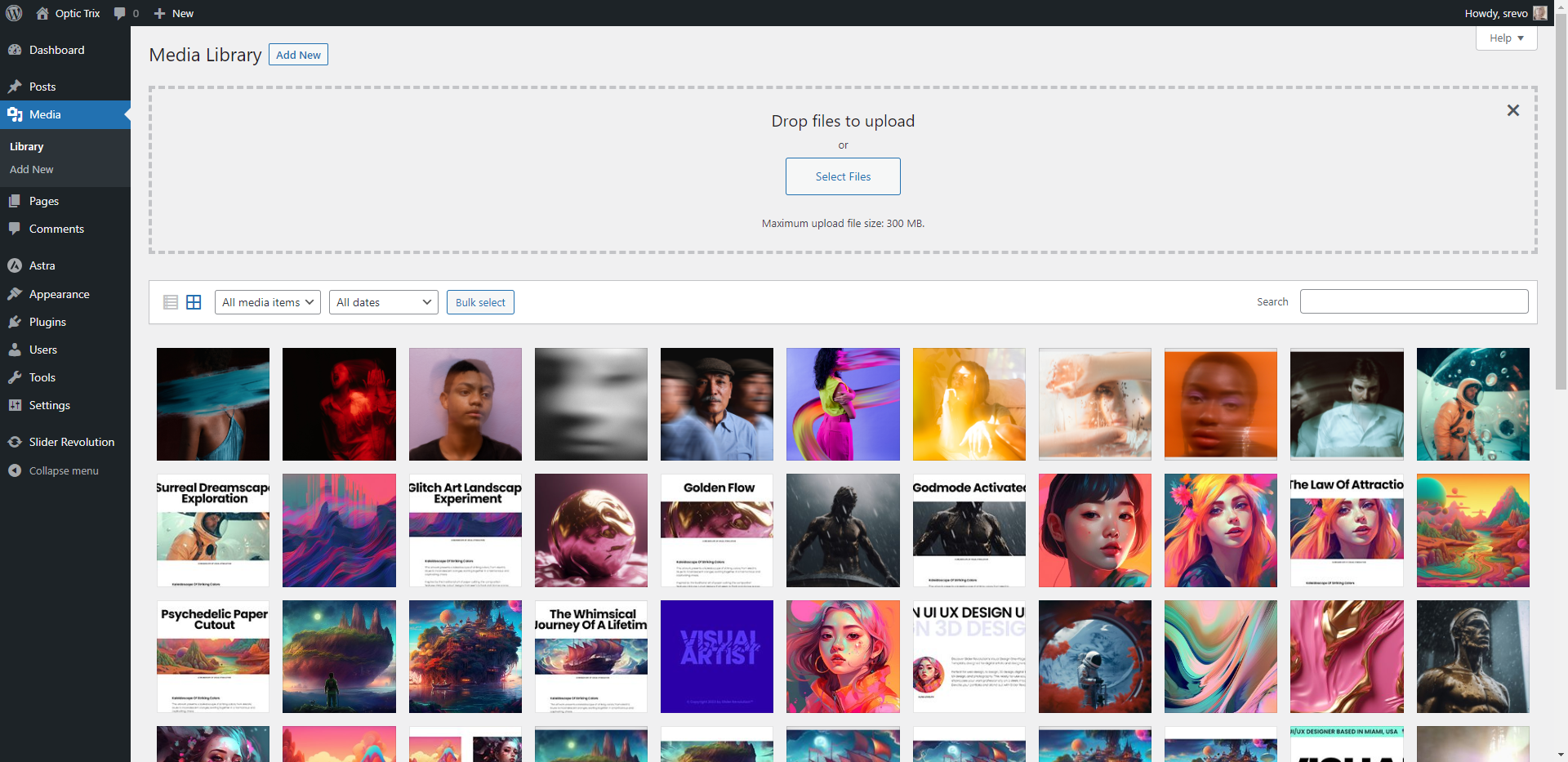Open Glitch Art Landscape Experiment thumbnail

(x=465, y=530)
